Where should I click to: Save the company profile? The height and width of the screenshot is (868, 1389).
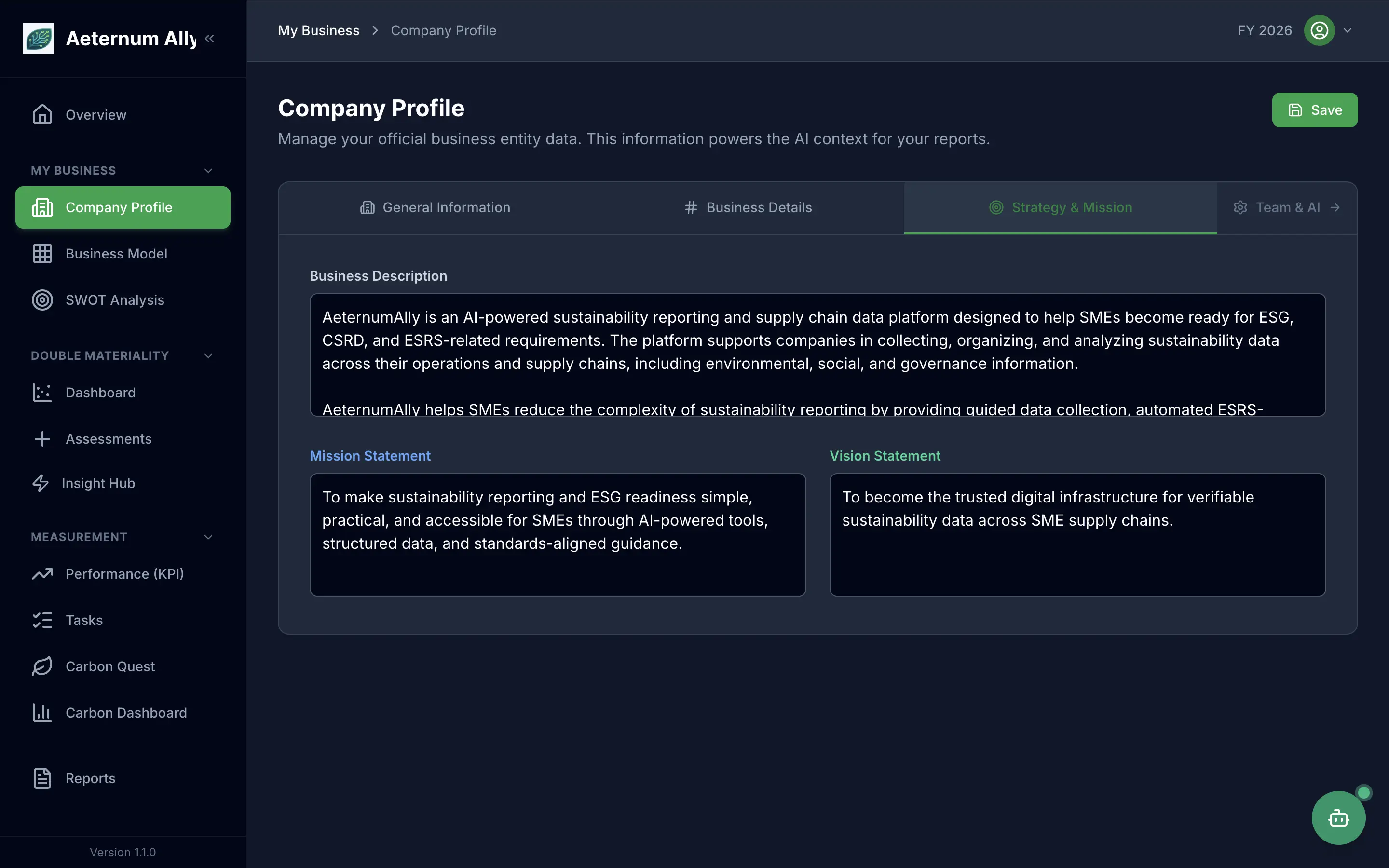tap(1314, 110)
